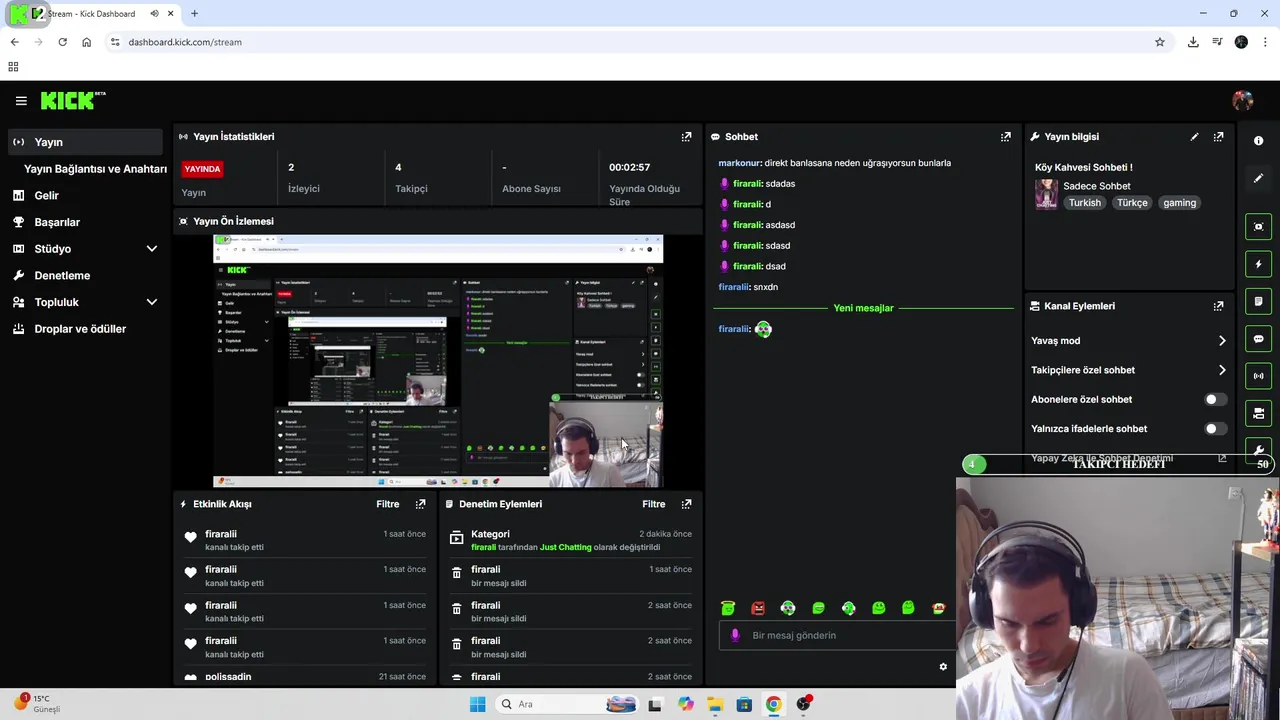Screen dimensions: 1280x720
Task: Click in the Bir mesaj gönderin field
Action: click(838, 635)
